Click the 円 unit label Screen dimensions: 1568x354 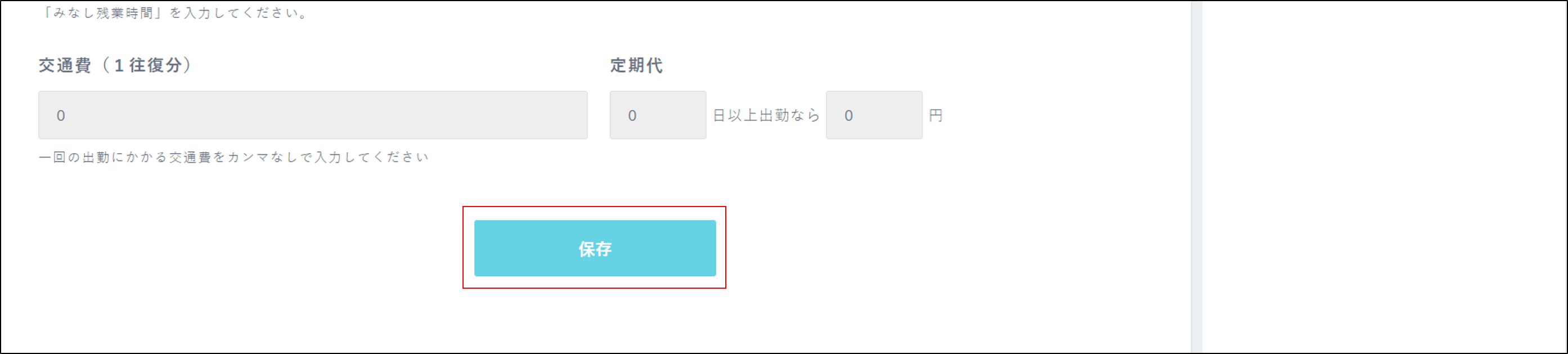tap(936, 115)
